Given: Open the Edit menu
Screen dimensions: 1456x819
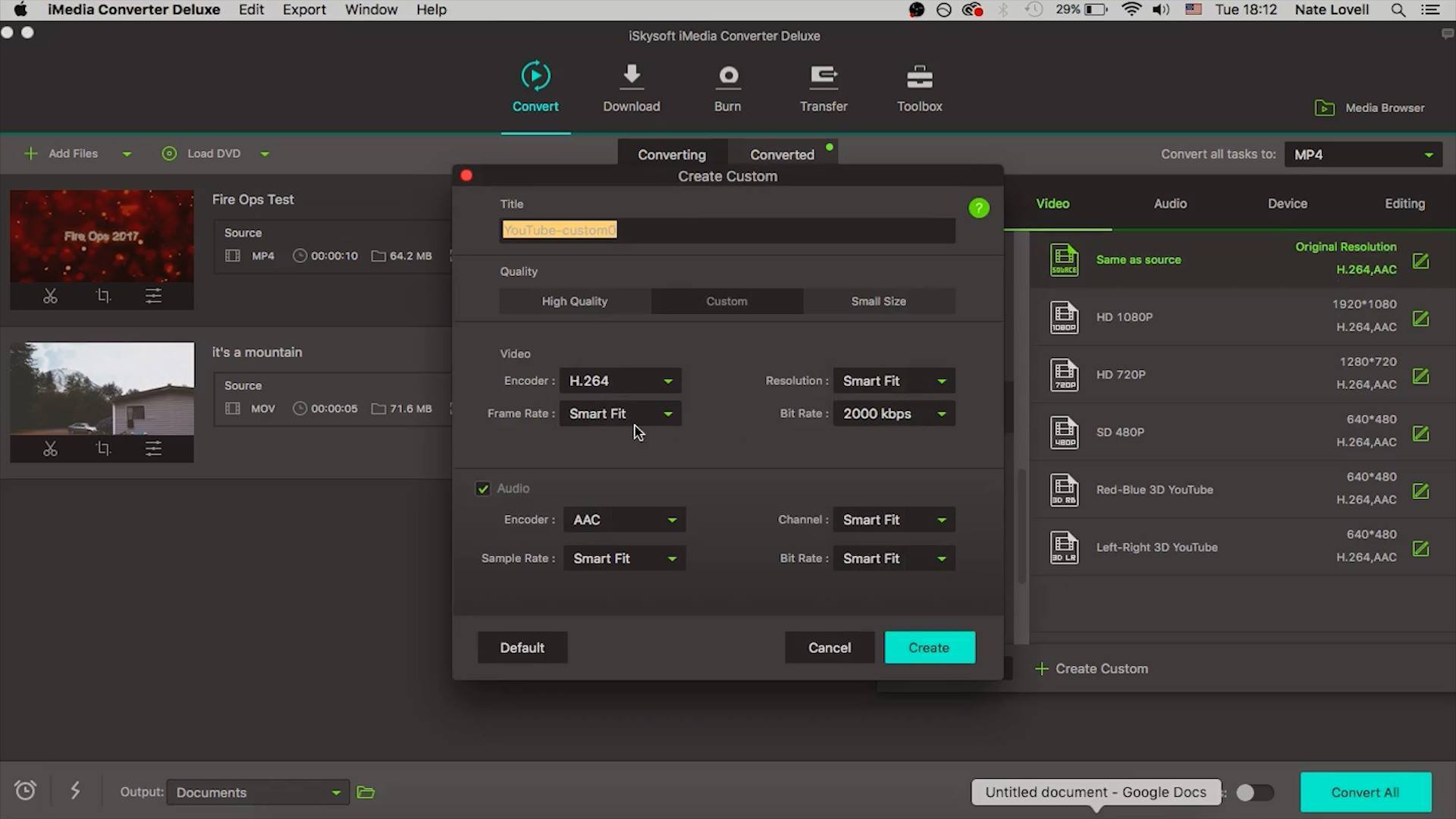Looking at the screenshot, I should click(x=251, y=10).
